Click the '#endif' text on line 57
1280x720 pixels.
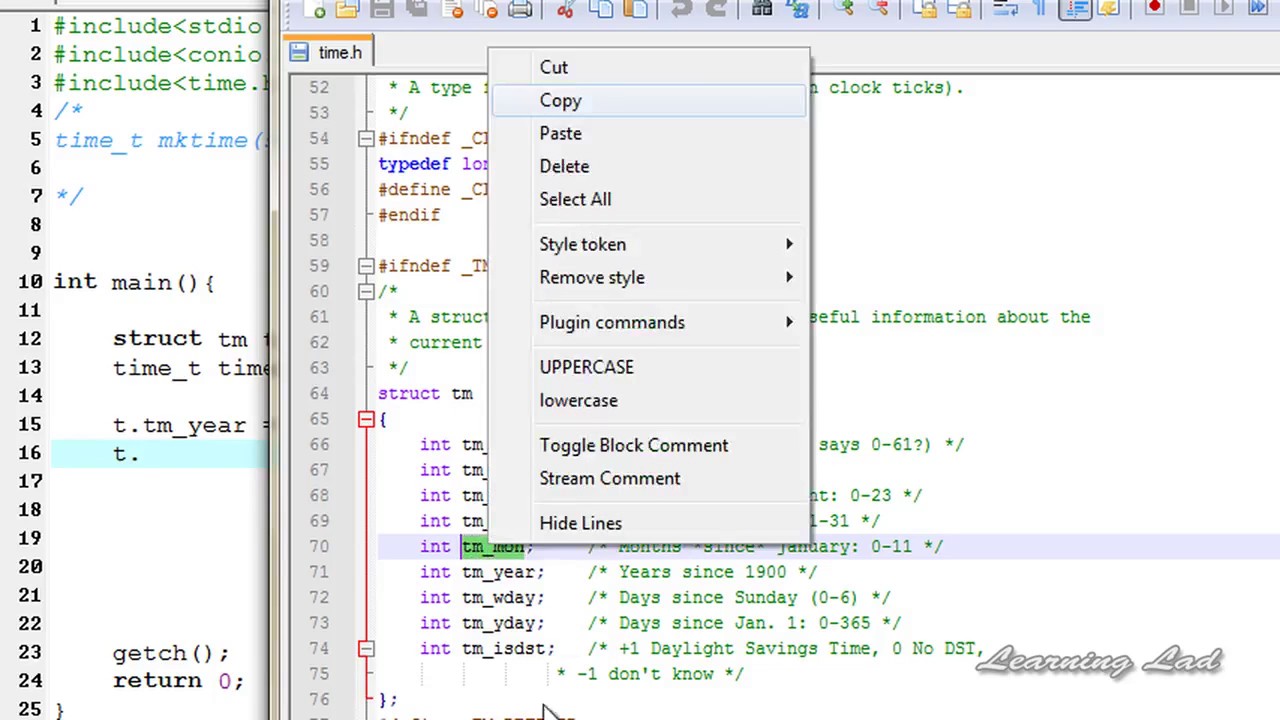click(409, 215)
